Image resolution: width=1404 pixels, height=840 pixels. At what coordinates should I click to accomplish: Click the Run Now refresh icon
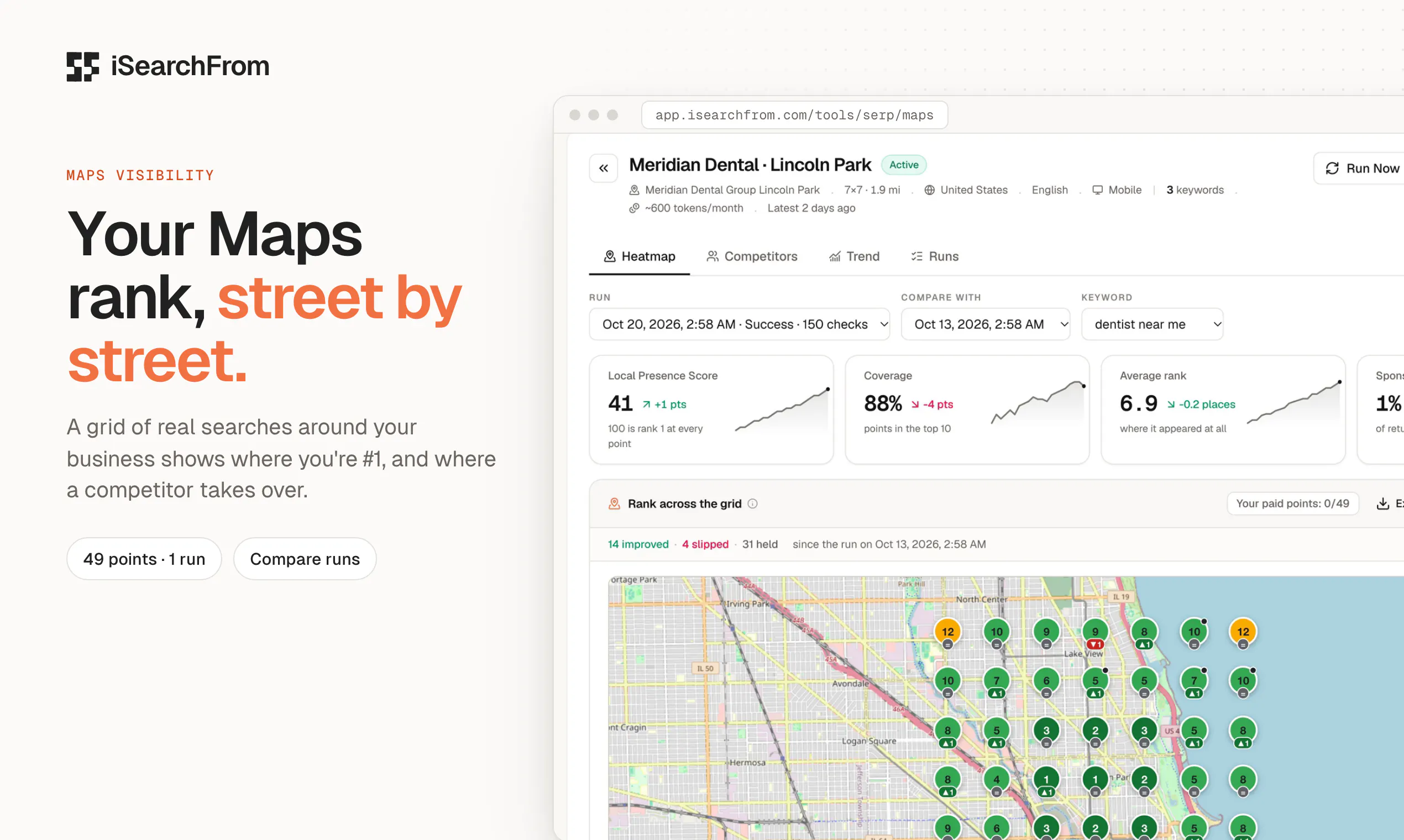1332,168
